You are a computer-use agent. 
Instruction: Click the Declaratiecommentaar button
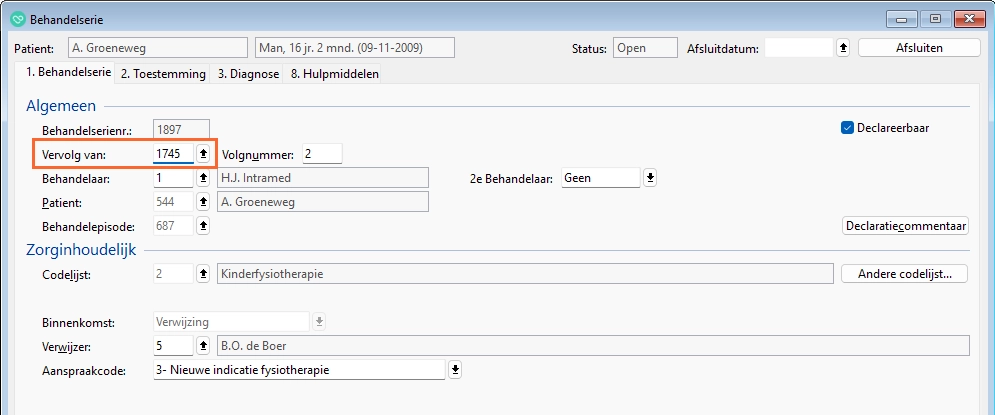(905, 226)
